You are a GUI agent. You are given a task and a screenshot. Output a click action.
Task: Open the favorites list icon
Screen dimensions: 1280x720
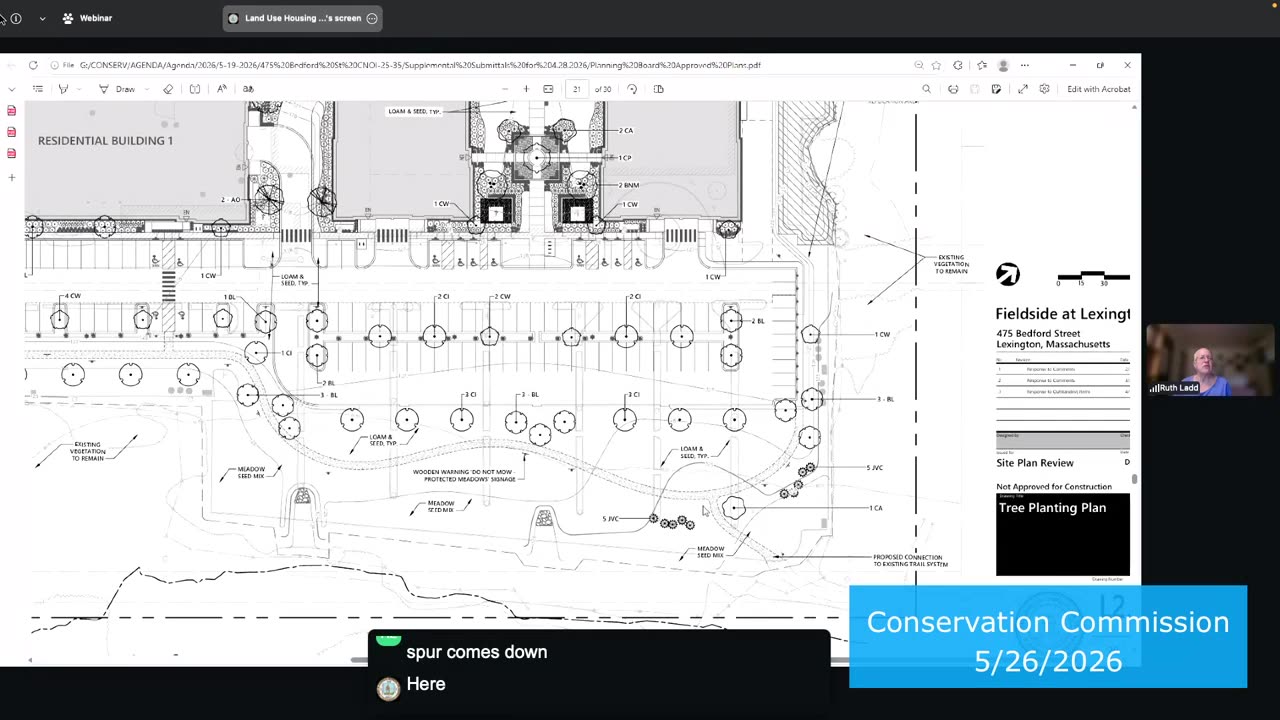980,65
